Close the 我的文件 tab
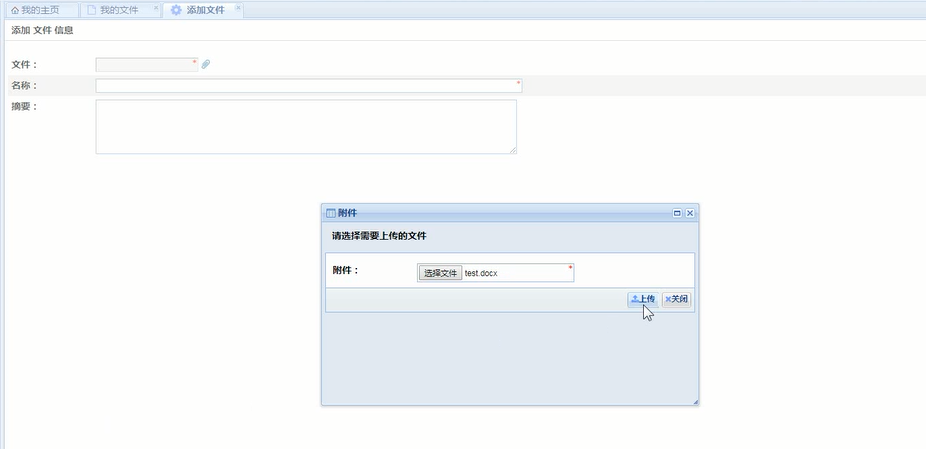Image resolution: width=926 pixels, height=449 pixels. click(156, 8)
